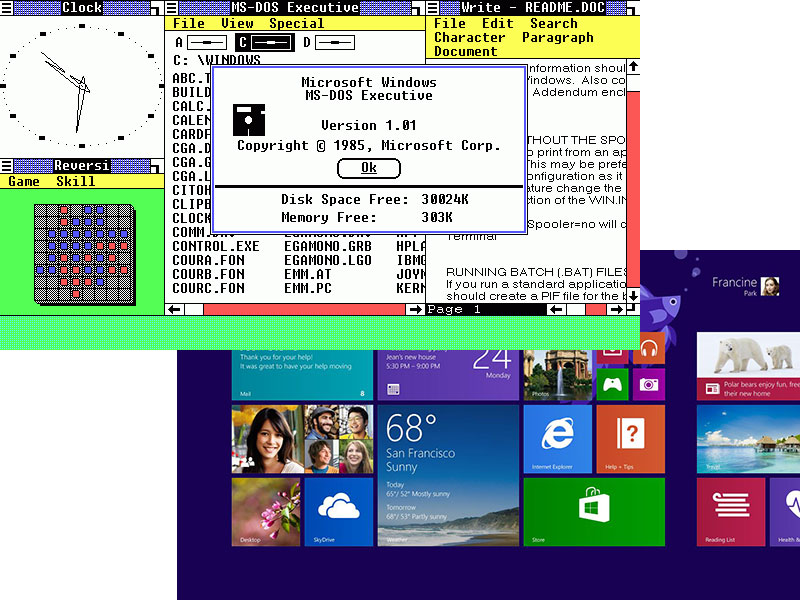The image size is (800, 600).
Task: Select CONTROL.EXE in the file list
Action: 216,246
